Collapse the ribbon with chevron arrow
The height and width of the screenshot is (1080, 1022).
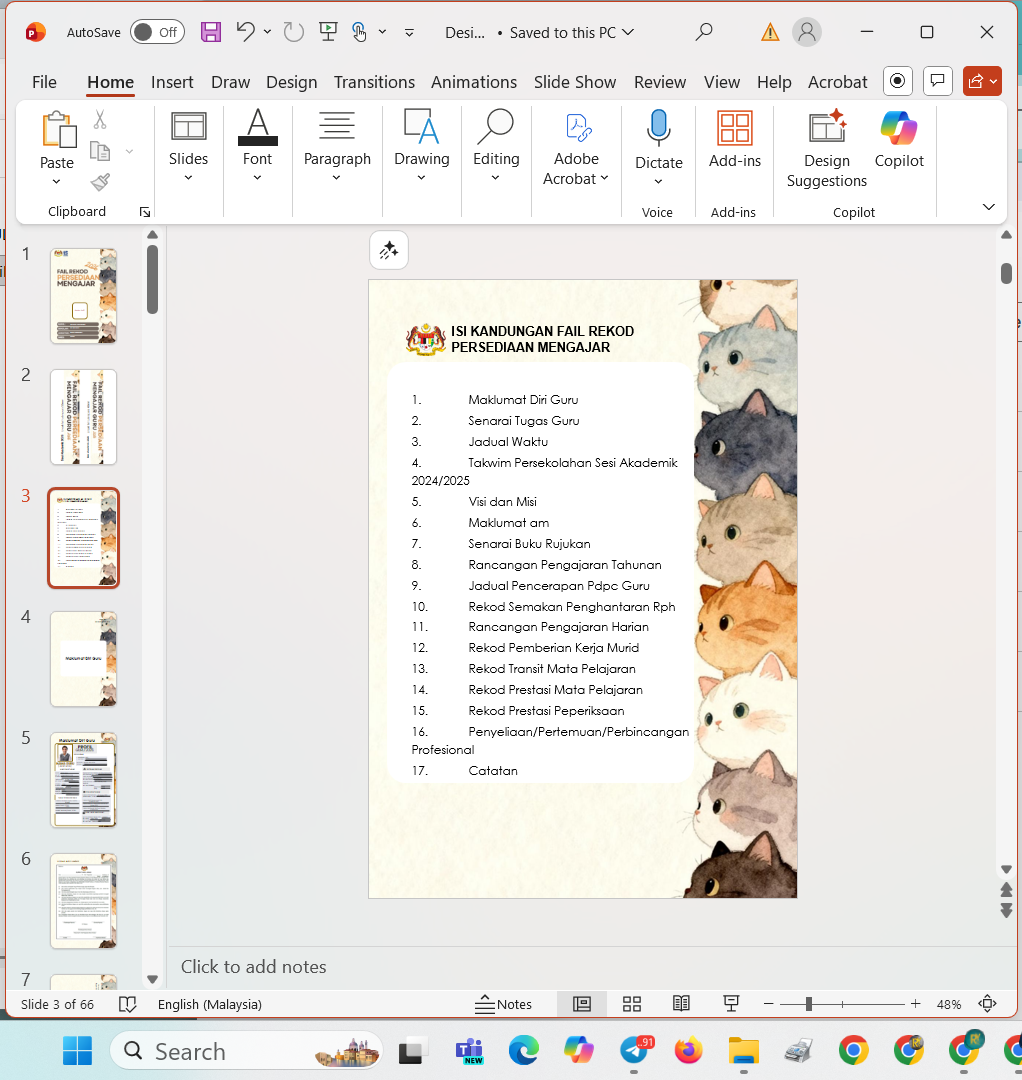(989, 207)
